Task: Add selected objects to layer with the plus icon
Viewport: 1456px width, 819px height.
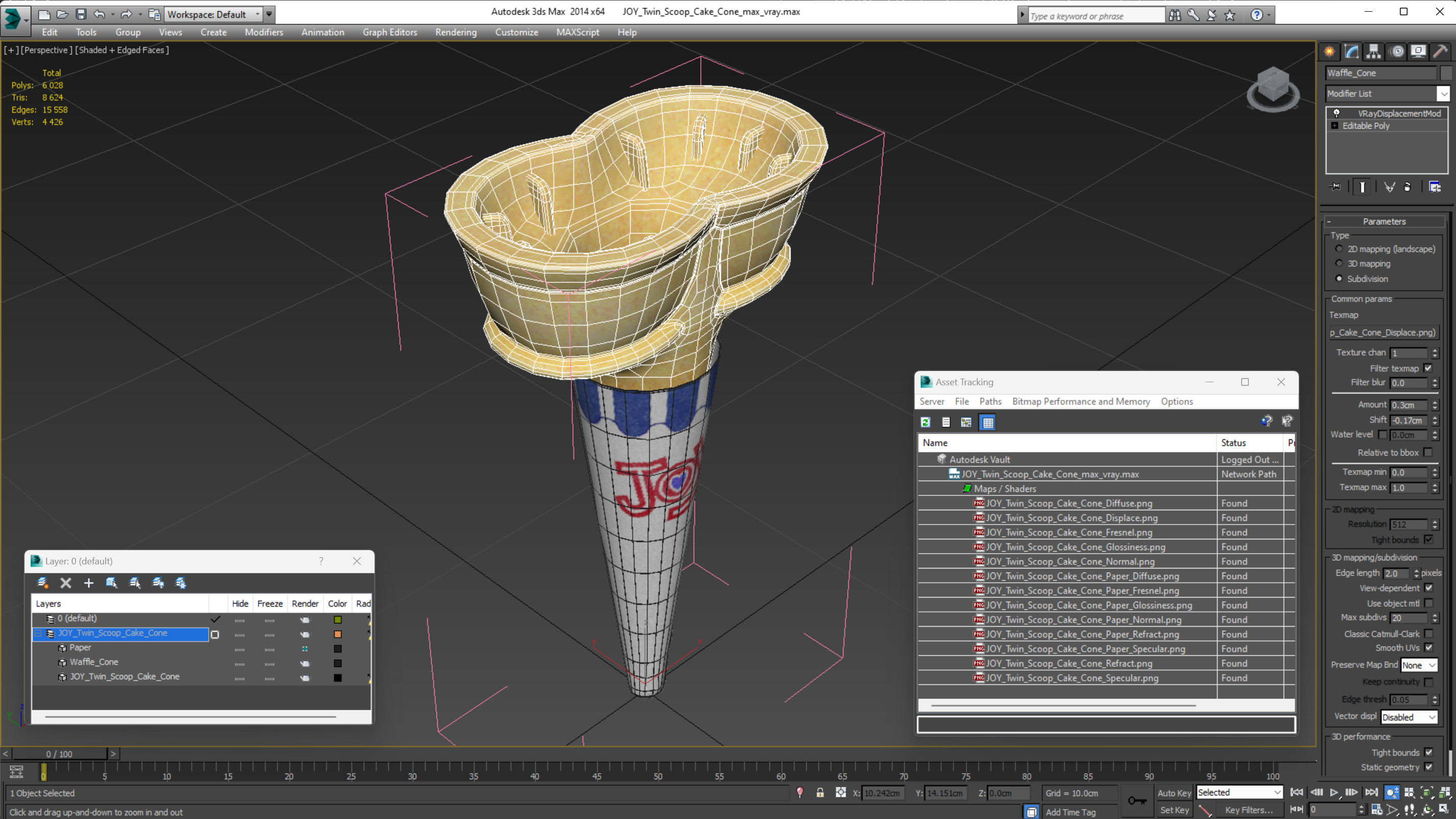Action: [89, 583]
